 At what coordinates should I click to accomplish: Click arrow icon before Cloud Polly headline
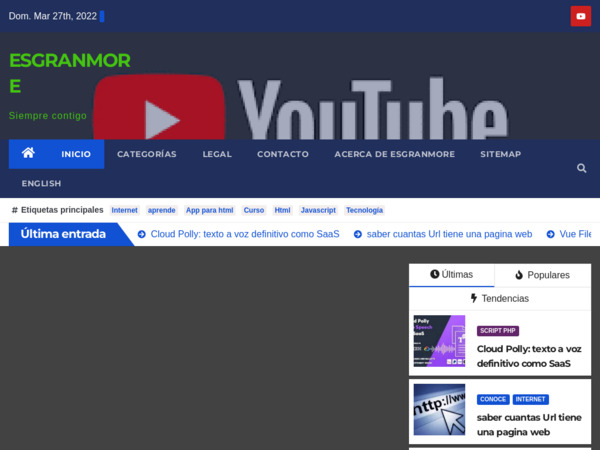click(x=142, y=234)
